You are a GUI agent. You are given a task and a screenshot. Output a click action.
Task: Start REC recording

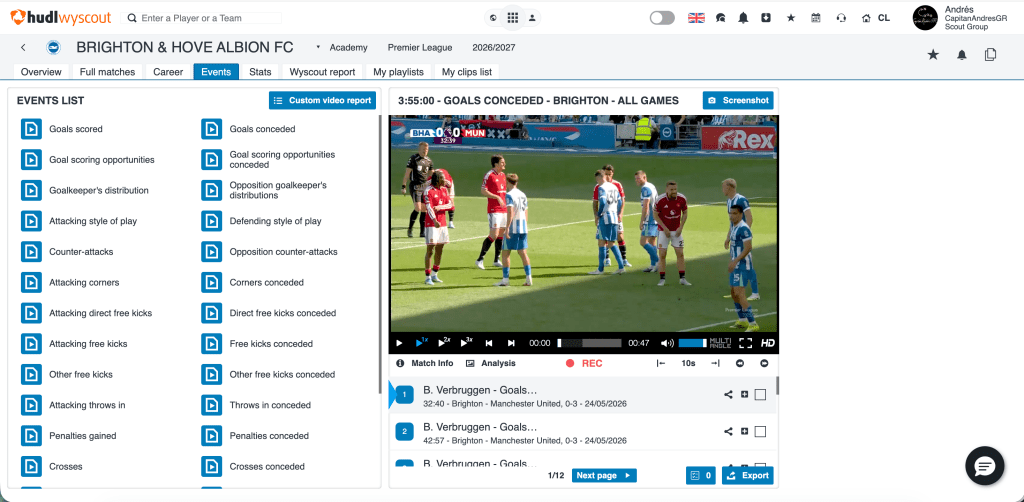point(584,363)
